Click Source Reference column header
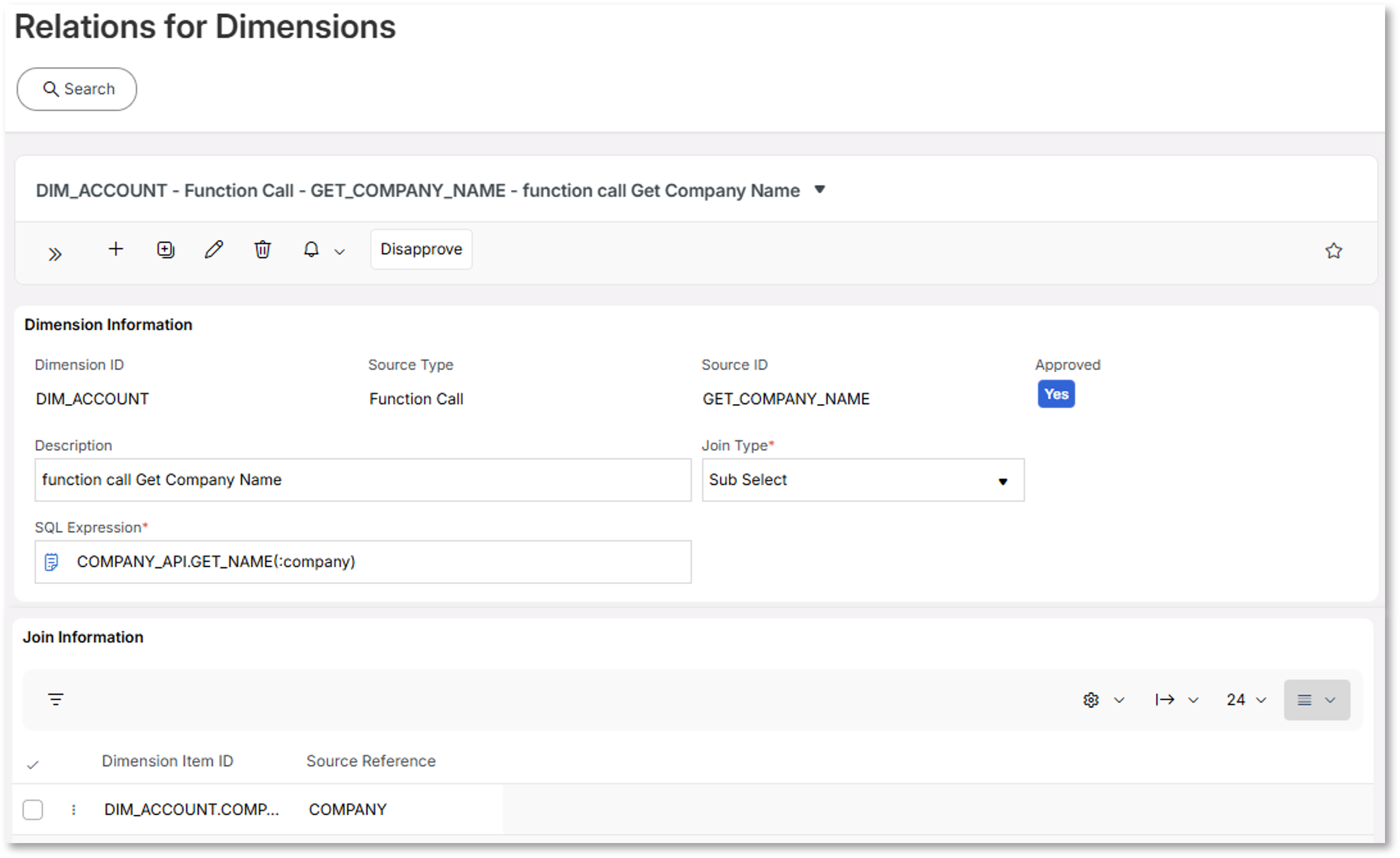 (371, 761)
